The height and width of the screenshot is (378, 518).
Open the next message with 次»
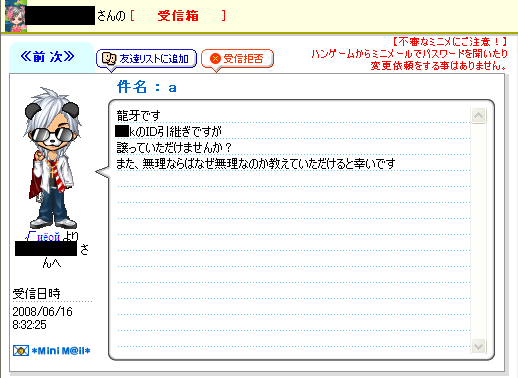click(x=62, y=57)
